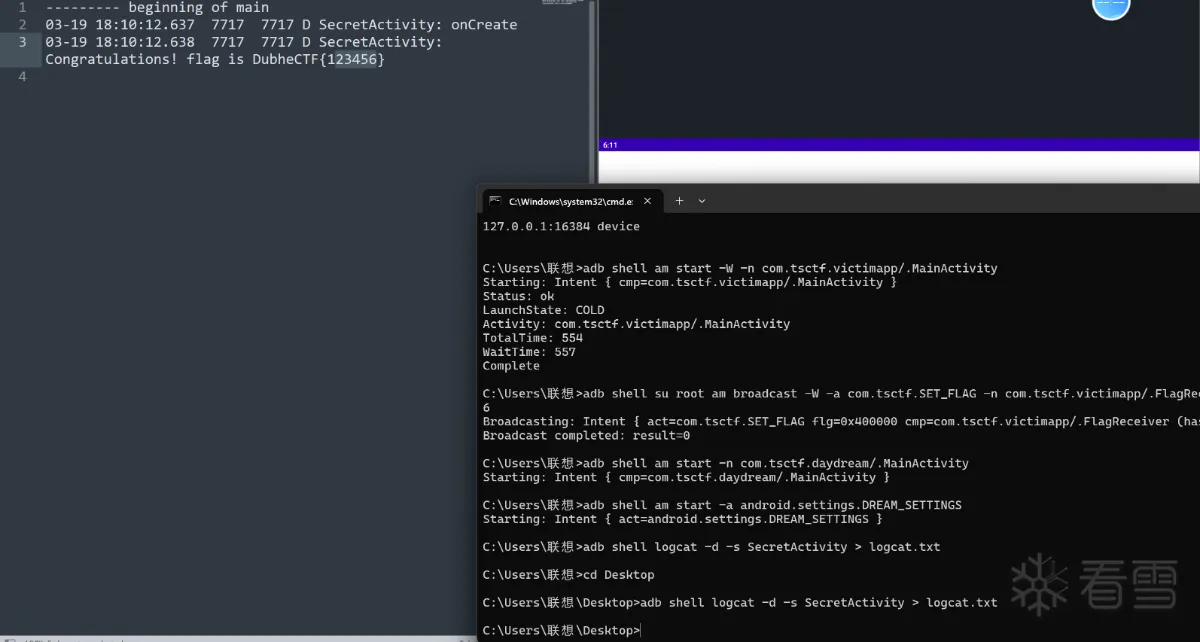Select the highlighted 123456 flag text

point(354,59)
